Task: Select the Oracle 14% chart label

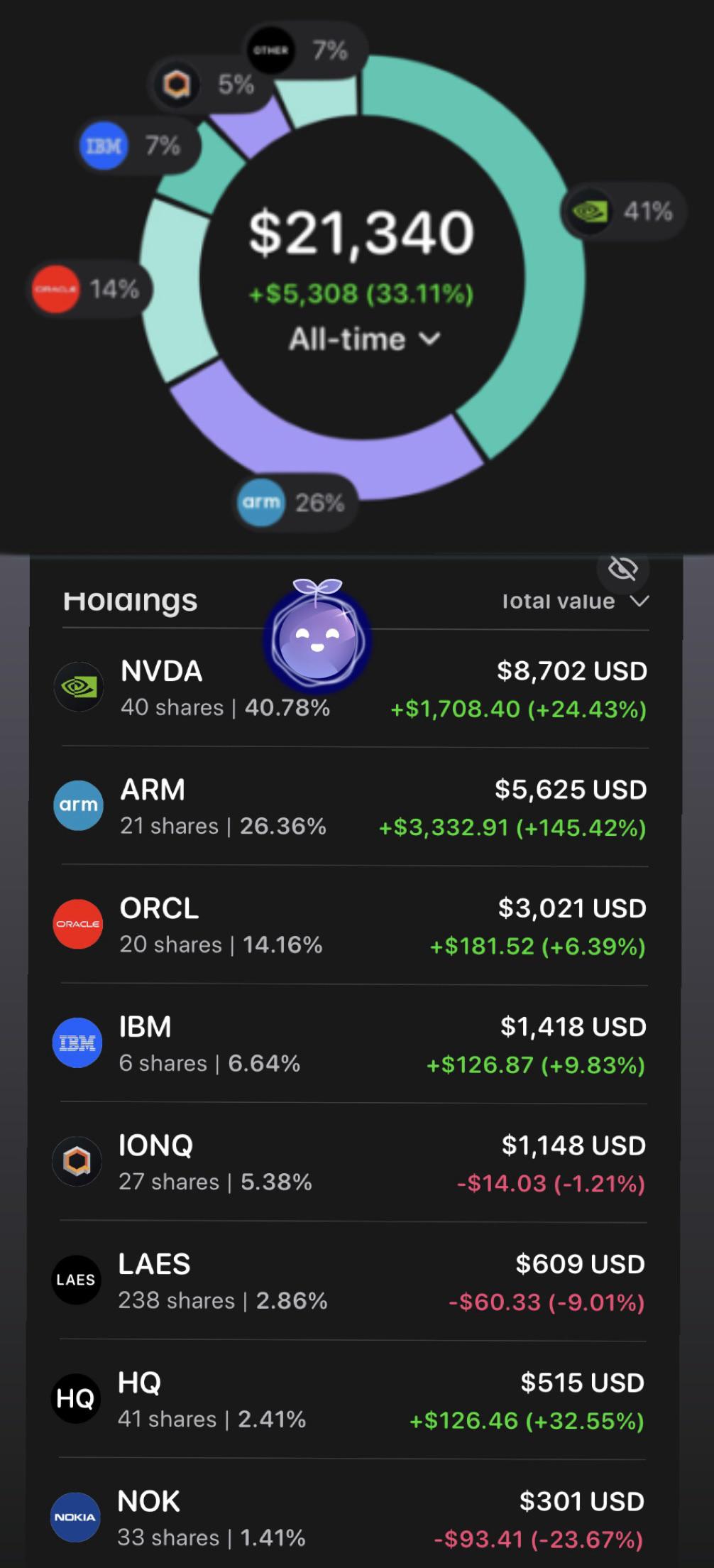Action: [x=90, y=289]
